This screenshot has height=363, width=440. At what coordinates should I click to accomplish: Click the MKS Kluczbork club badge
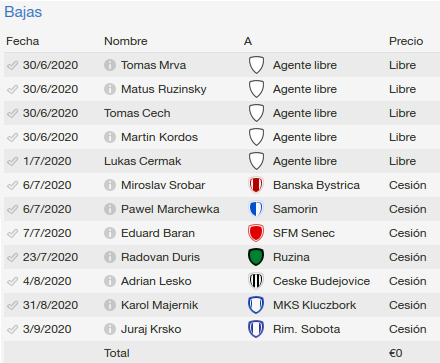coord(256,305)
